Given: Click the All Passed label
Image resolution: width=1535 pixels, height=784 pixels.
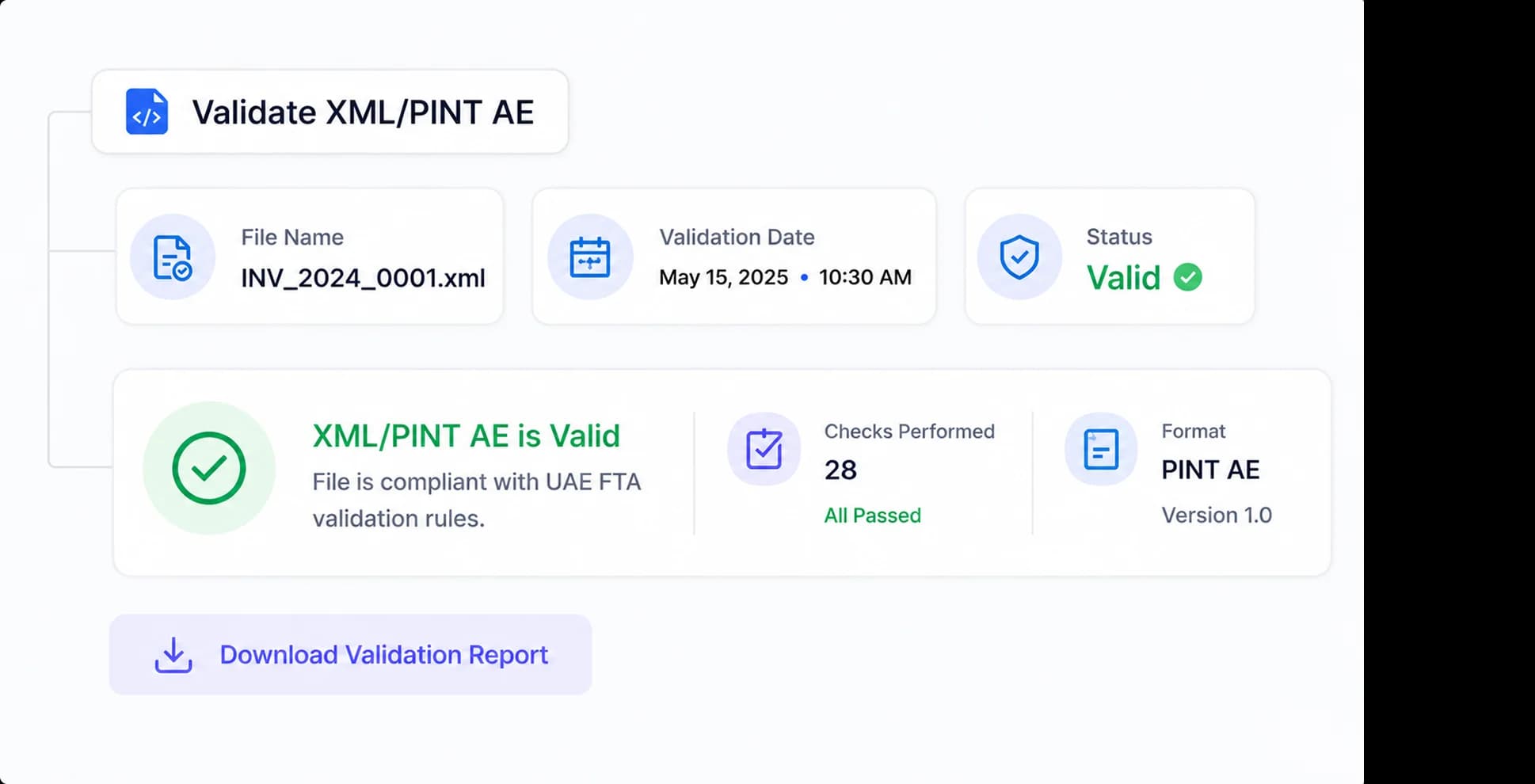Looking at the screenshot, I should pos(872,516).
